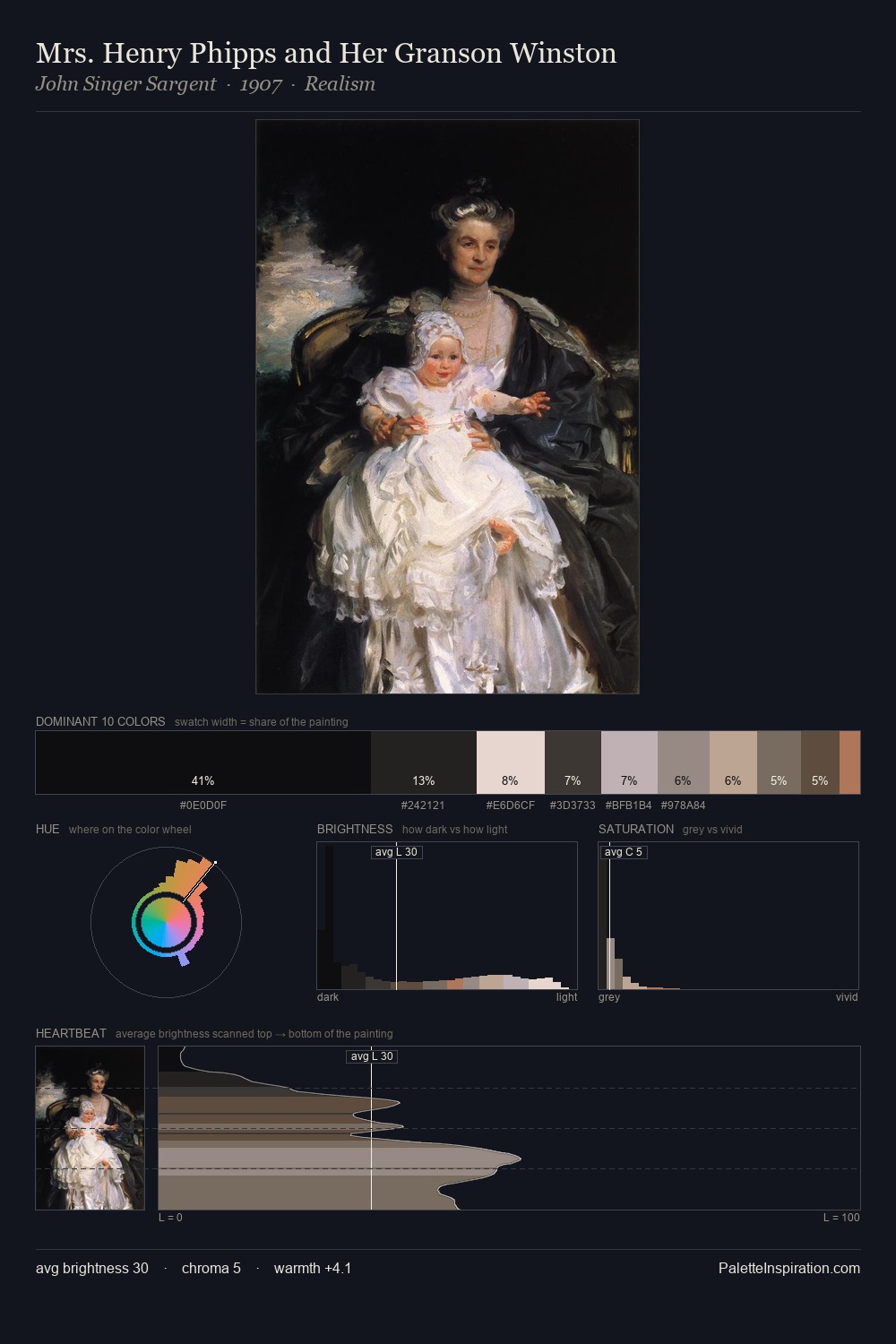Select the dark brown second 5% swatch
896x1344 pixels.
coord(820,762)
